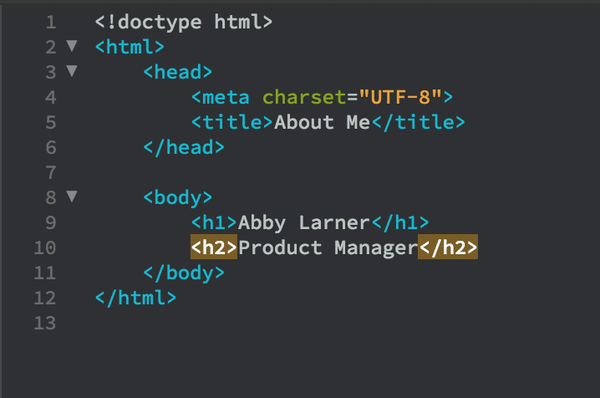Select line number 4 in gutter

click(x=51, y=97)
